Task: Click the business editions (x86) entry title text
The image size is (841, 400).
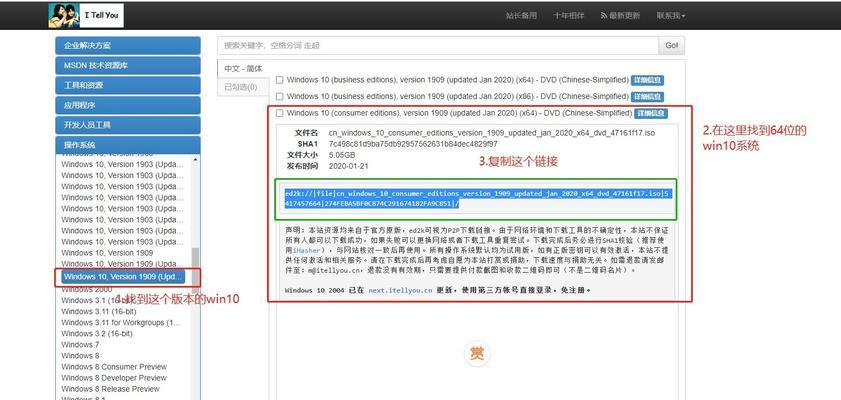Action: click(458, 97)
